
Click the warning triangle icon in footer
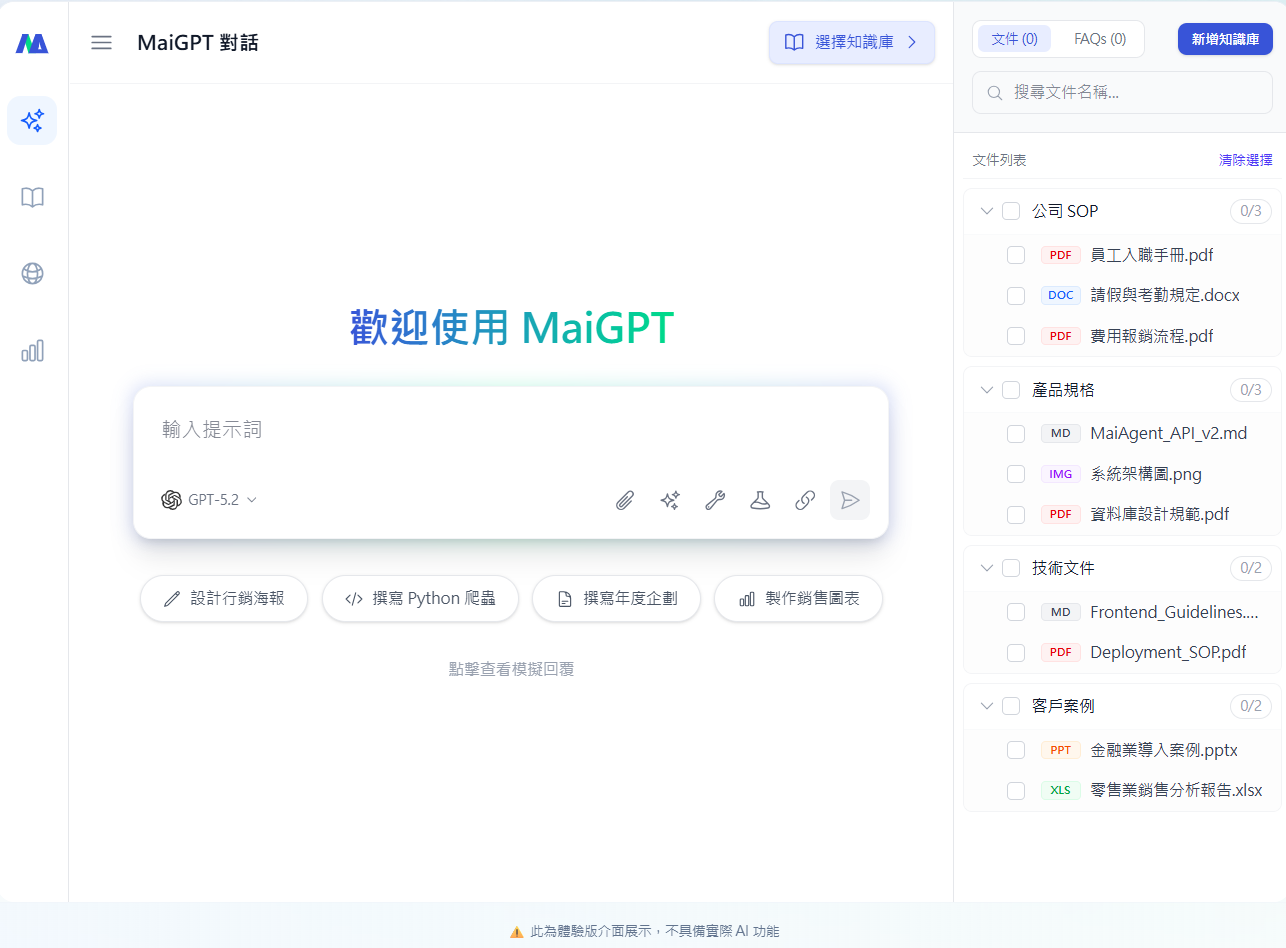pyautogui.click(x=516, y=931)
